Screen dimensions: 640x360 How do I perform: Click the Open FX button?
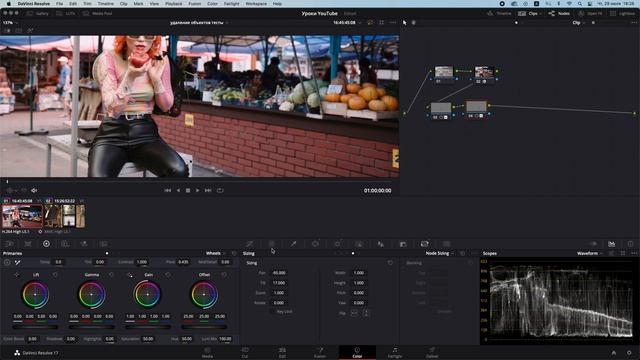590,13
